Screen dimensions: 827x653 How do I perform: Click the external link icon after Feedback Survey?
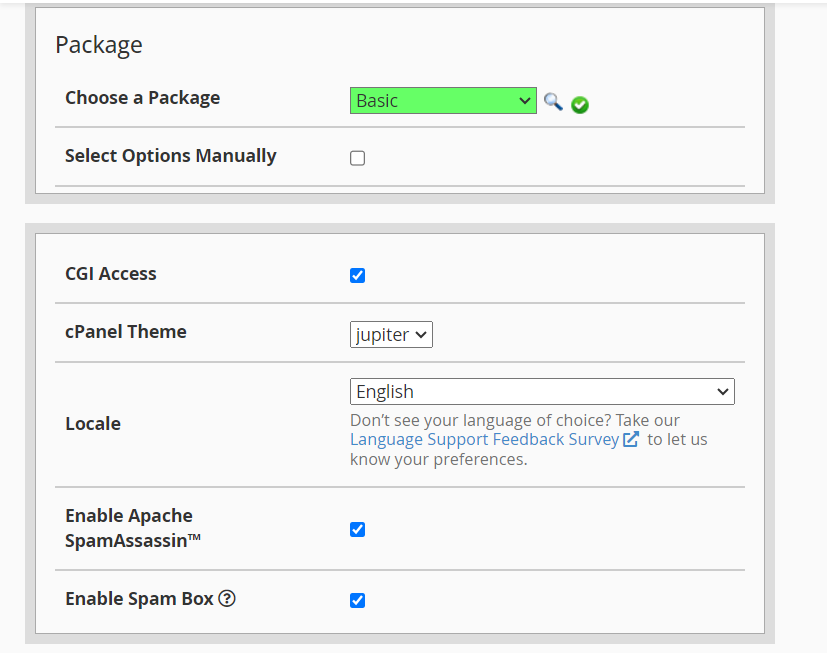[x=631, y=440]
